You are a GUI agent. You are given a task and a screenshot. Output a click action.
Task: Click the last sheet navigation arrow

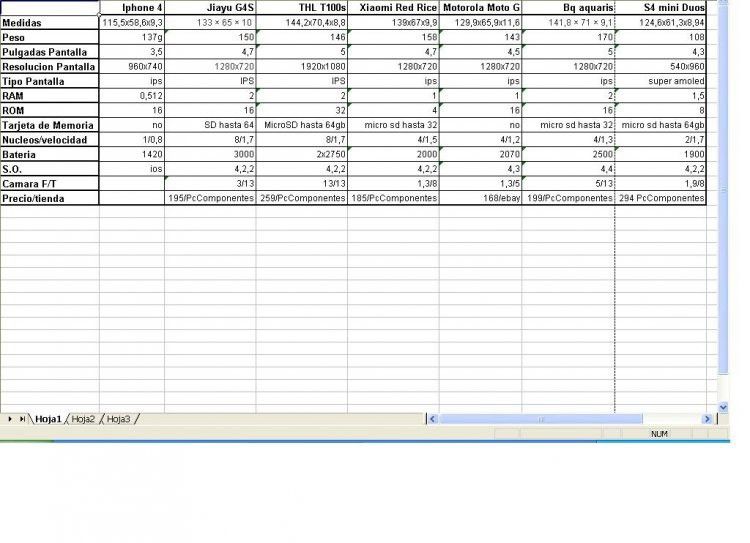22,419
